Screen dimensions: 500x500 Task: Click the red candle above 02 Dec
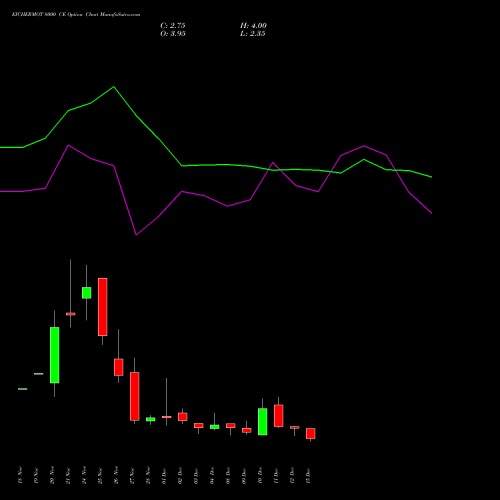pos(183,417)
